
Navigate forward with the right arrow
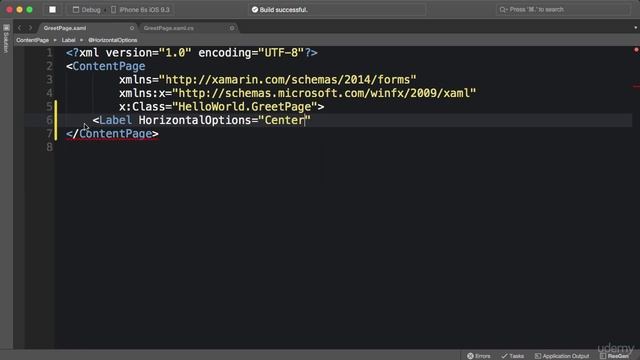[x=30, y=28]
